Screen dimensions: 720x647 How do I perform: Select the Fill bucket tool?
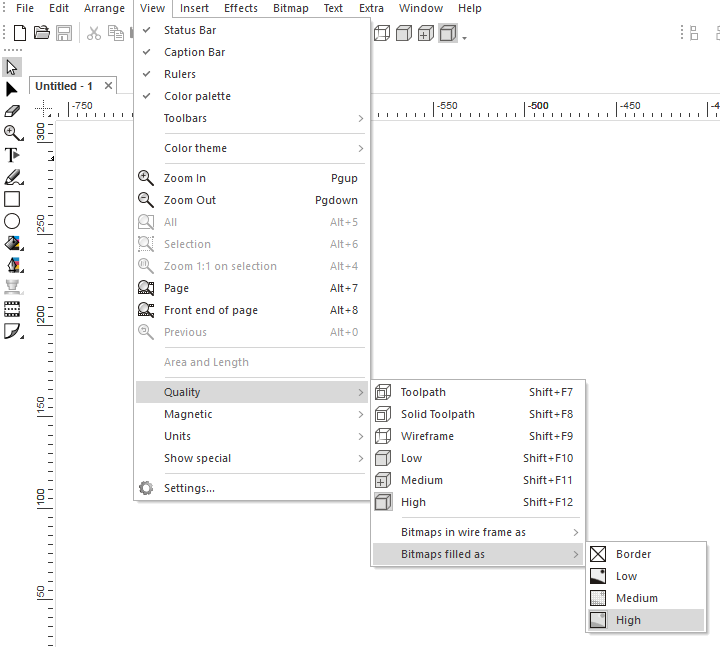tap(13, 243)
